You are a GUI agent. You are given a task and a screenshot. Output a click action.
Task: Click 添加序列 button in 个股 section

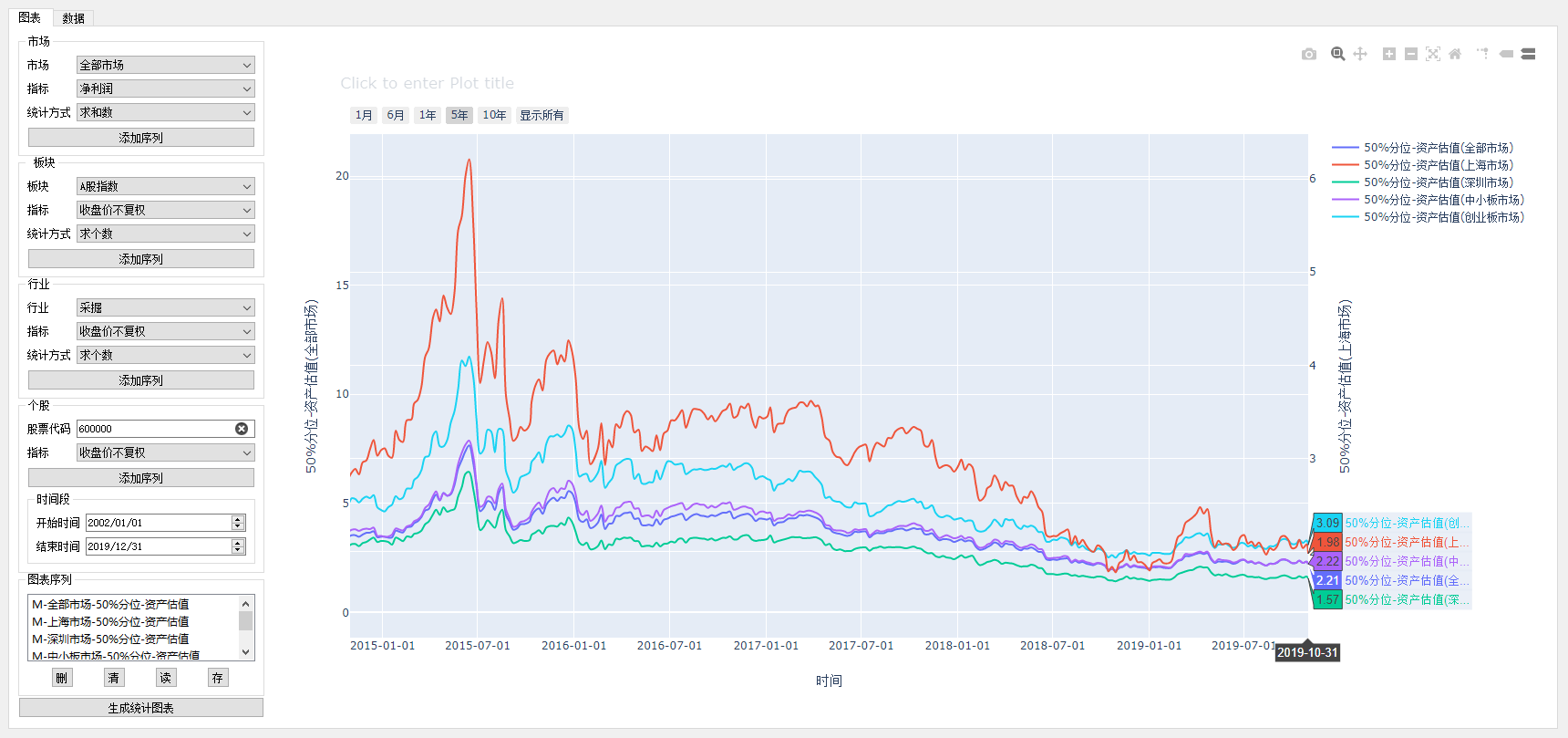pyautogui.click(x=141, y=478)
